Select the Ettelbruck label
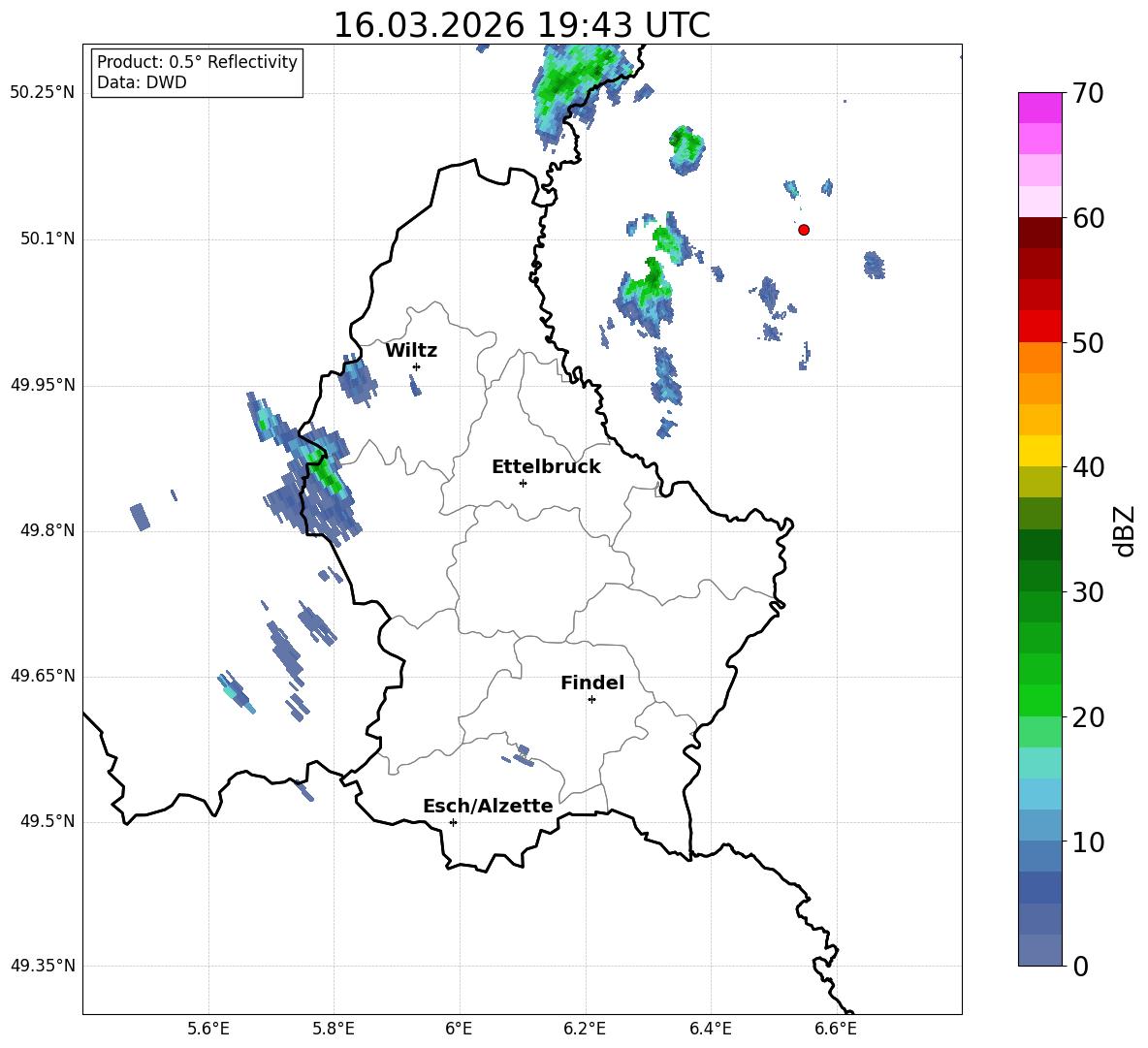This screenshot has height=1048, width=1148. [546, 467]
